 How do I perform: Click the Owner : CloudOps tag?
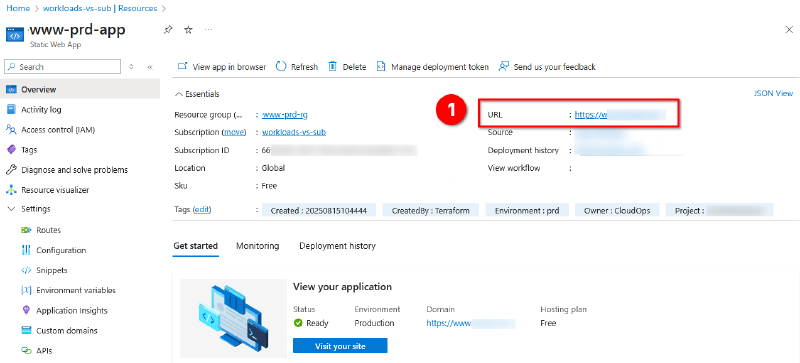617,210
